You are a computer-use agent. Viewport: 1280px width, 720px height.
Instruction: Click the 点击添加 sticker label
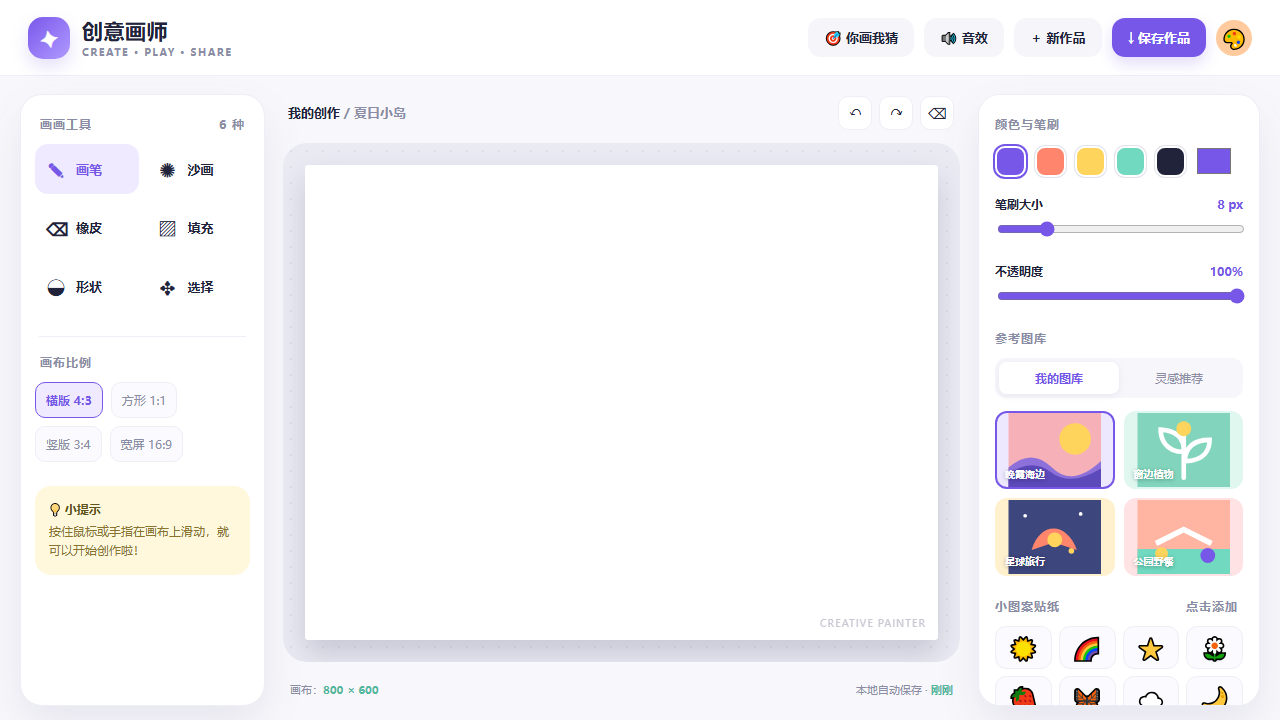pyautogui.click(x=1211, y=607)
